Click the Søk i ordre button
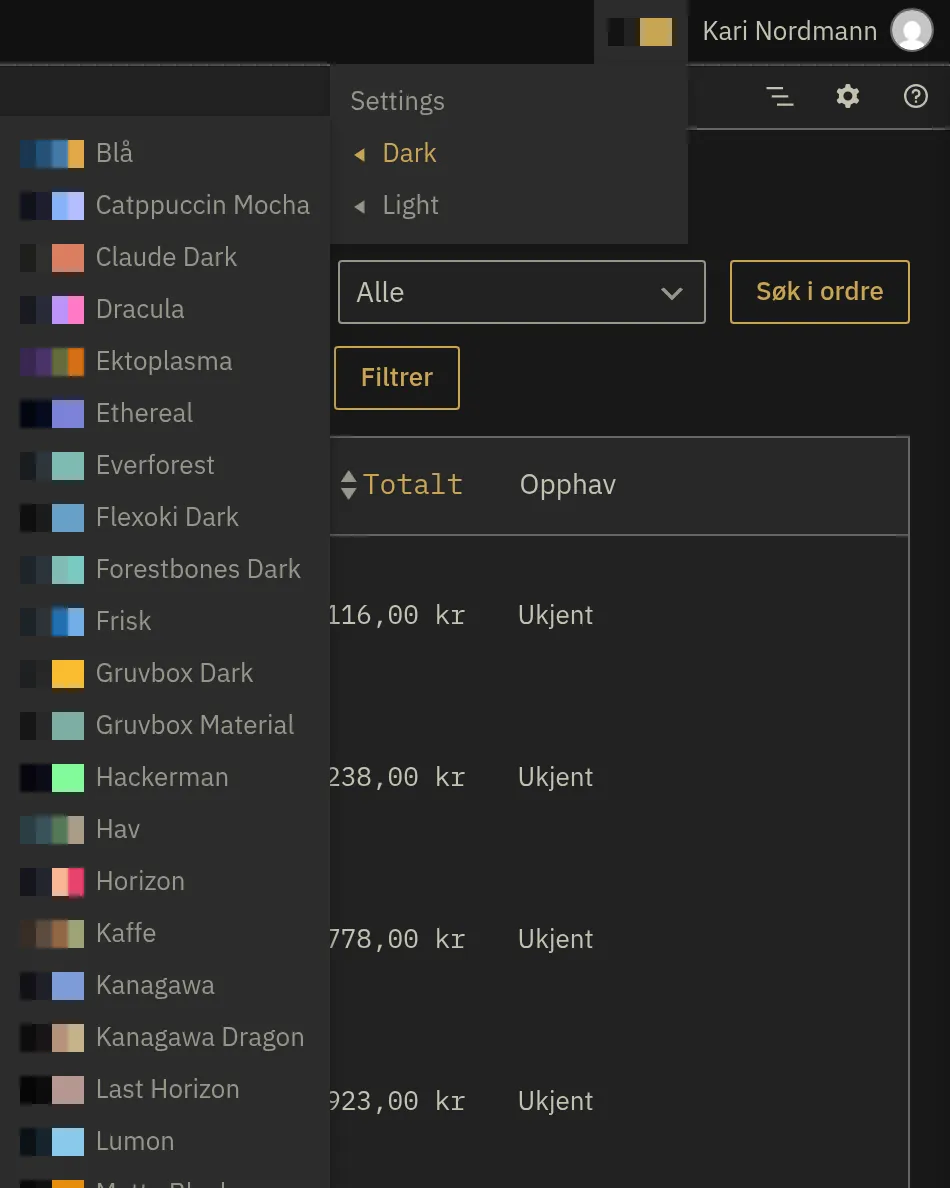The image size is (950, 1188). [820, 292]
